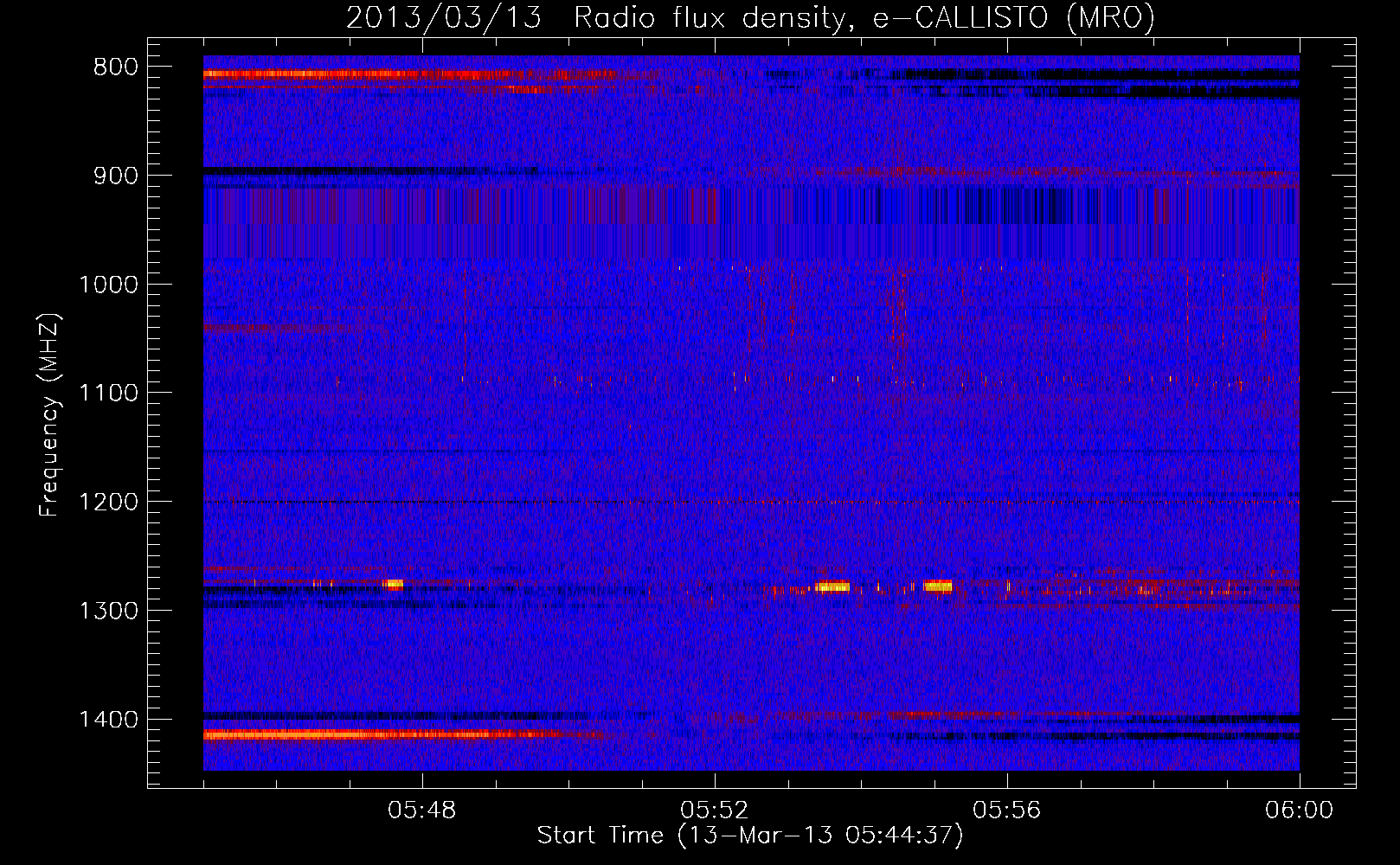Viewport: 1400px width, 865px height.
Task: Click the 05:52 time tick label
Action: [x=715, y=811]
